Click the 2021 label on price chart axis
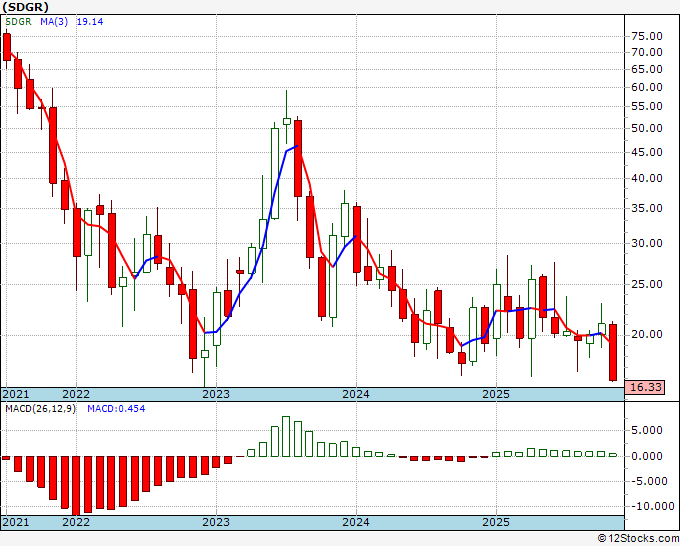Screen dimensions: 680x546 coord(16,394)
